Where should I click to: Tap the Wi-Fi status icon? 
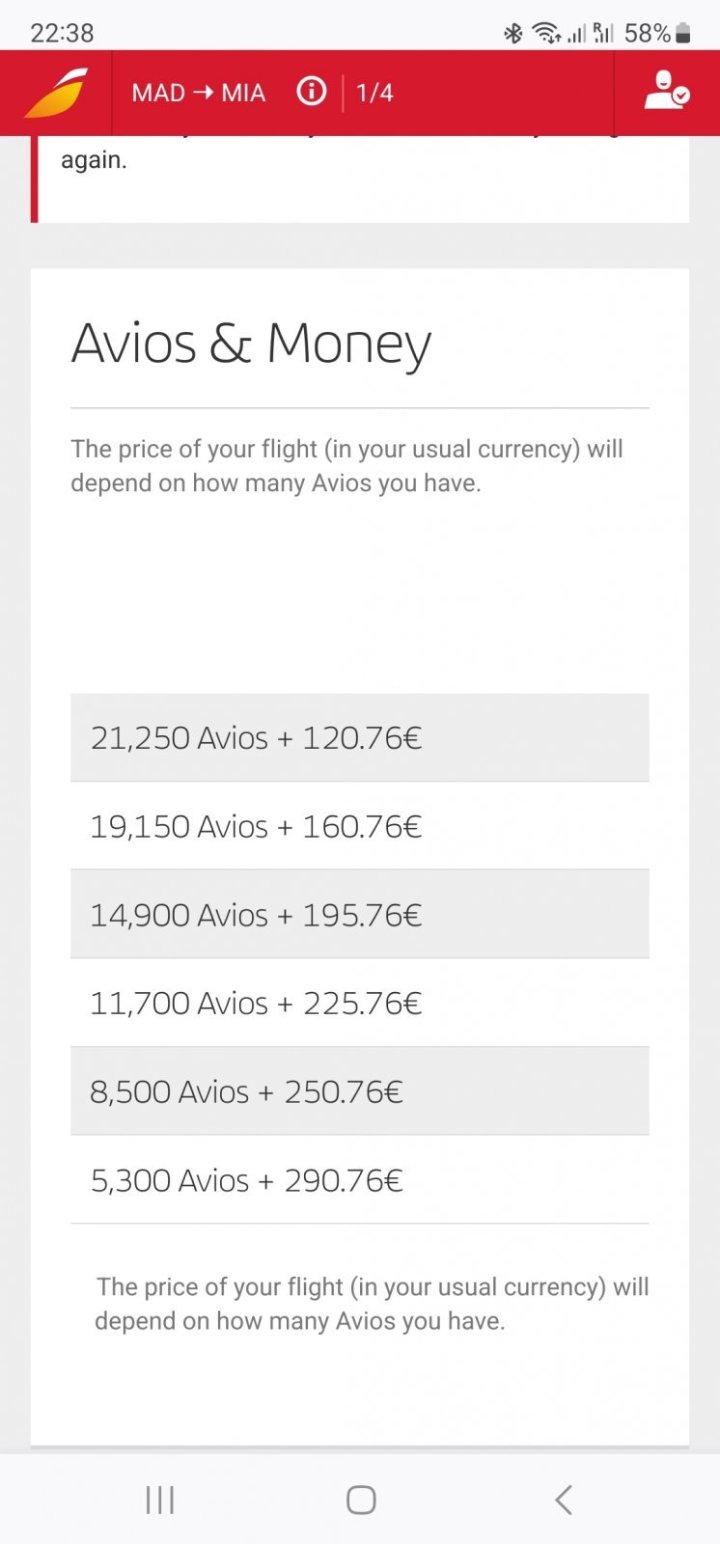tap(545, 33)
